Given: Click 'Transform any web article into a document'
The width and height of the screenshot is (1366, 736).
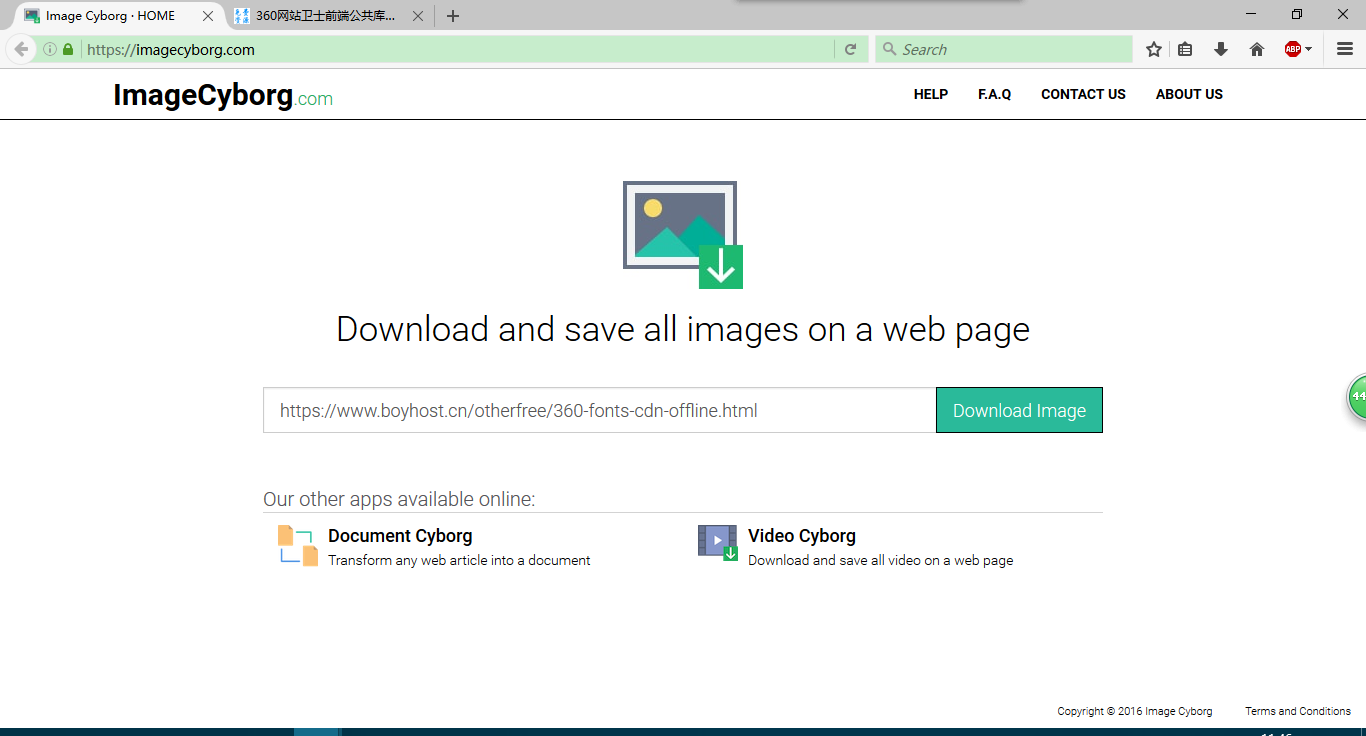Looking at the screenshot, I should (459, 560).
